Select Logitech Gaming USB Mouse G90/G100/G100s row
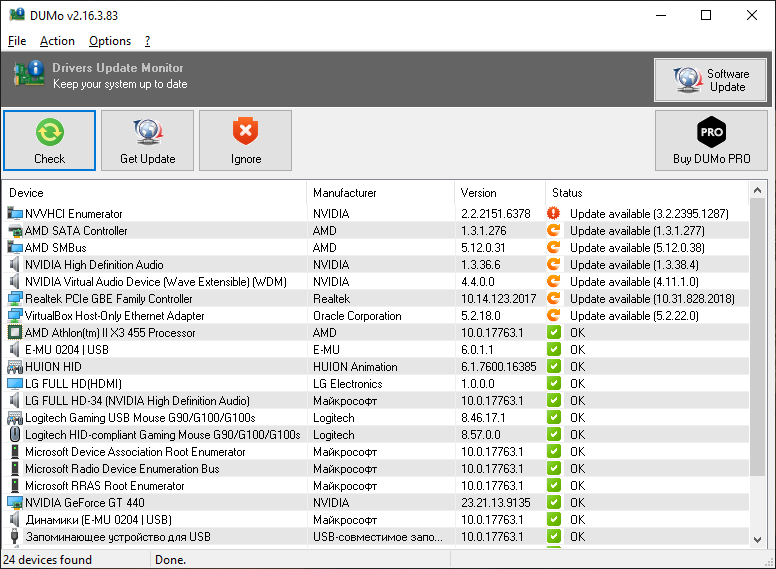776x569 pixels. (x=375, y=418)
